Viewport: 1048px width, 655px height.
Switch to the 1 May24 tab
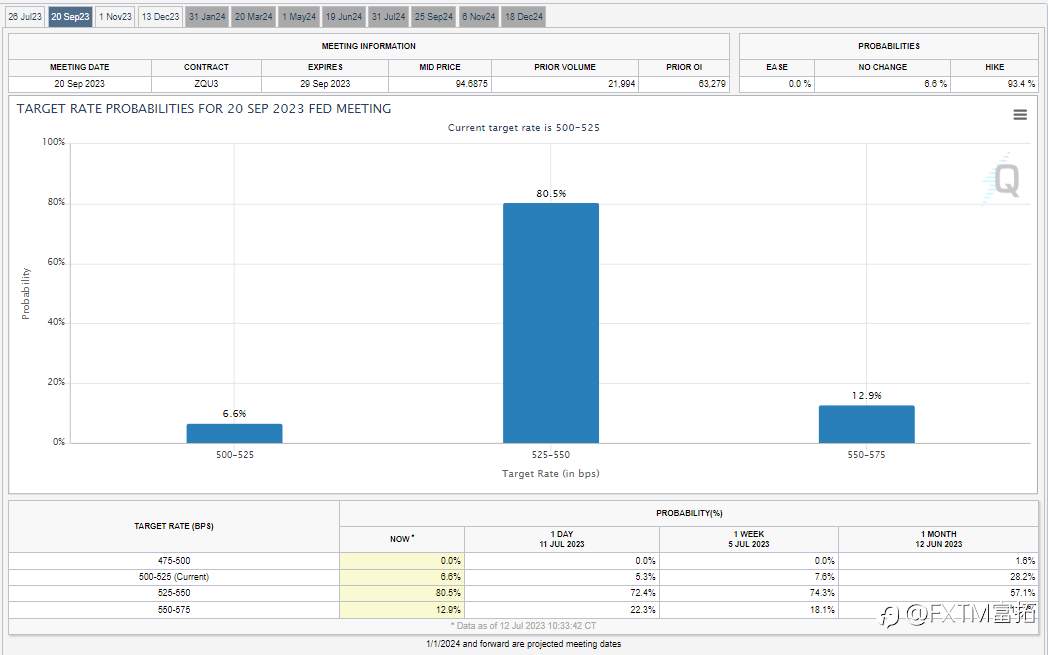299,17
